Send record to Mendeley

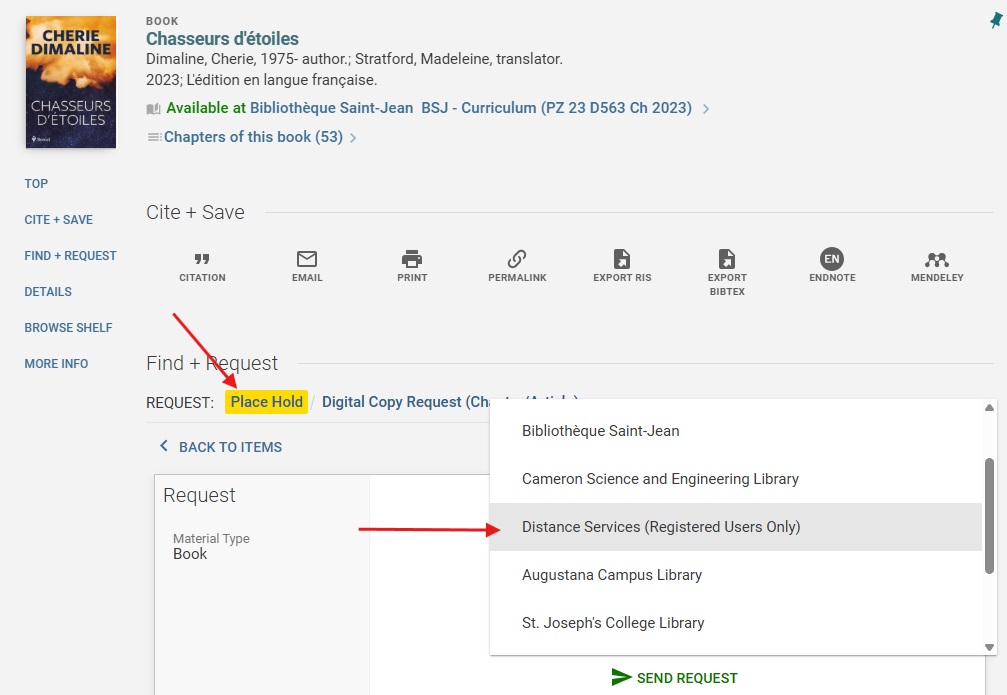coord(937,260)
